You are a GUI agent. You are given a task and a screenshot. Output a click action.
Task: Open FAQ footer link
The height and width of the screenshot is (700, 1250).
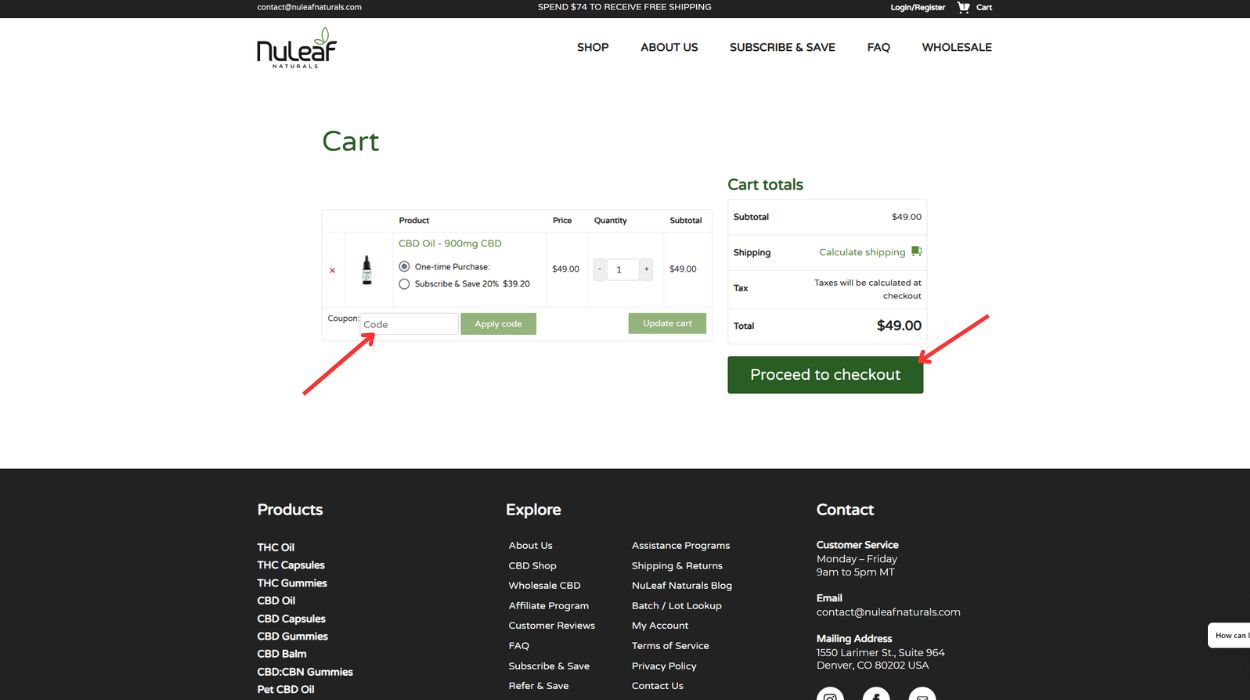[x=519, y=645]
